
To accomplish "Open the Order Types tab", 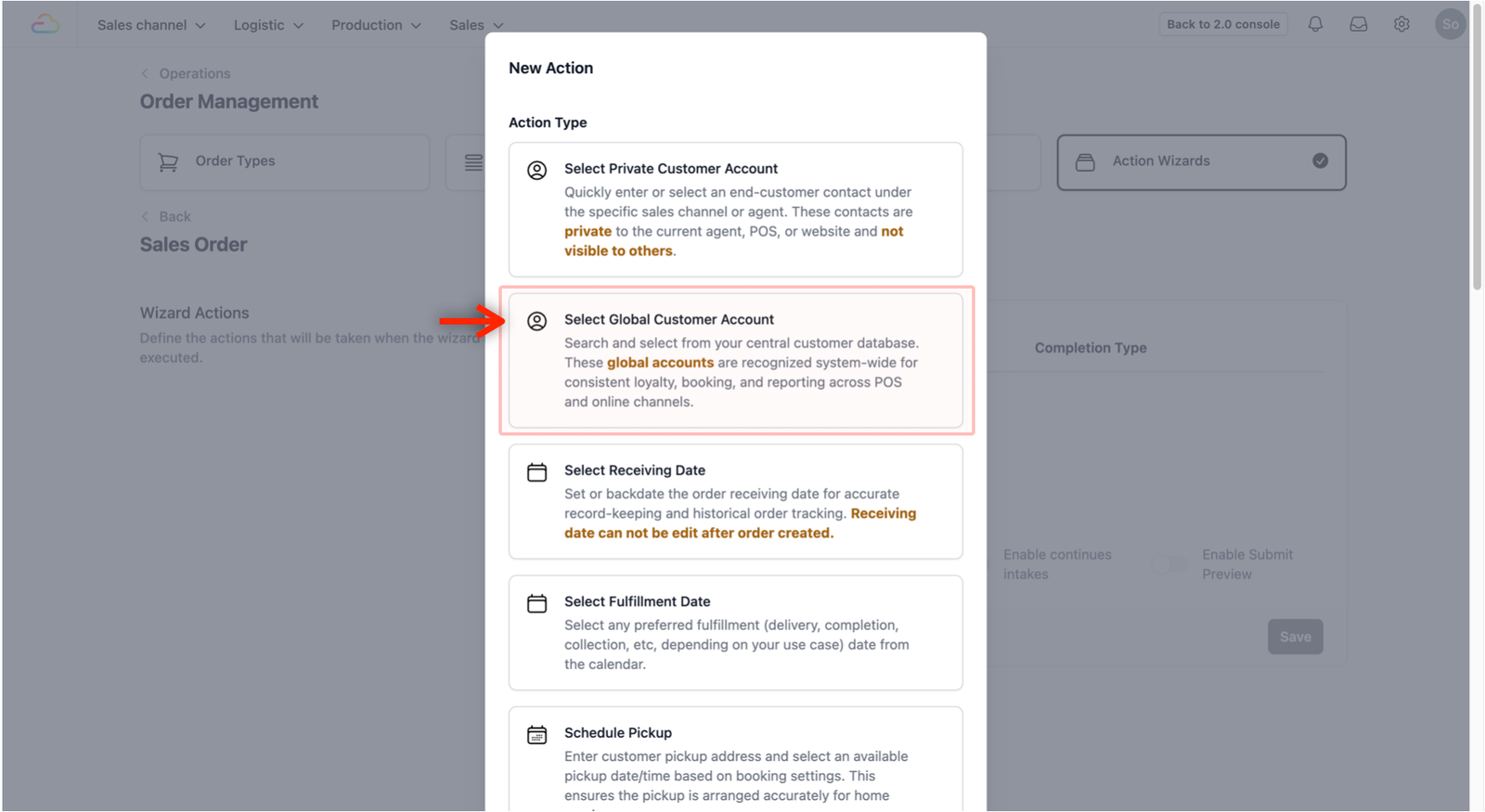I will tap(285, 162).
